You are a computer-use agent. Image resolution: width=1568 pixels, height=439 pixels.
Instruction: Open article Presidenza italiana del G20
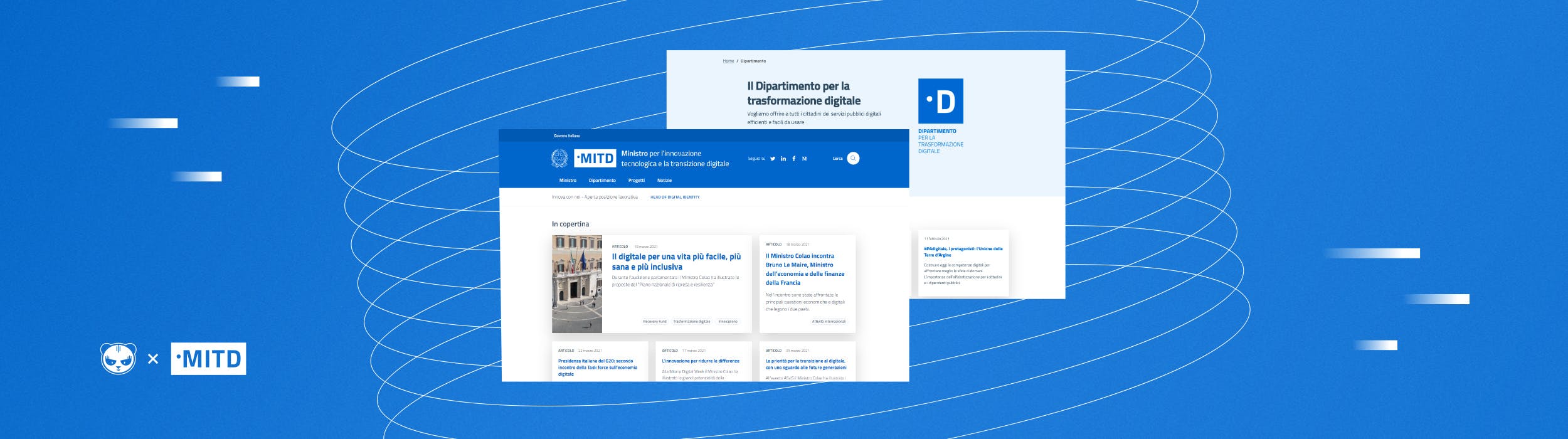point(598,368)
